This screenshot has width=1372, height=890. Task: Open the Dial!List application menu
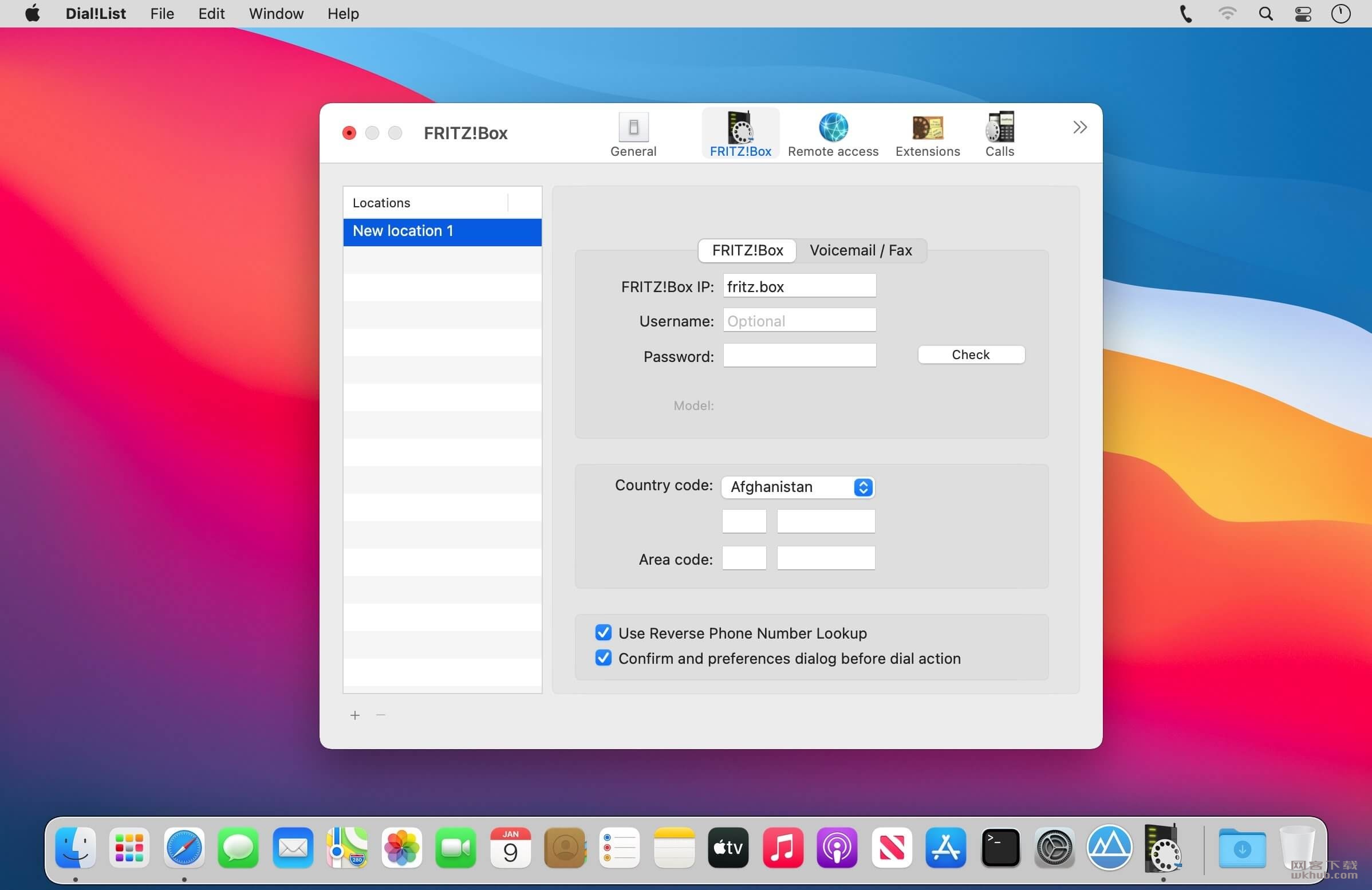(96, 13)
